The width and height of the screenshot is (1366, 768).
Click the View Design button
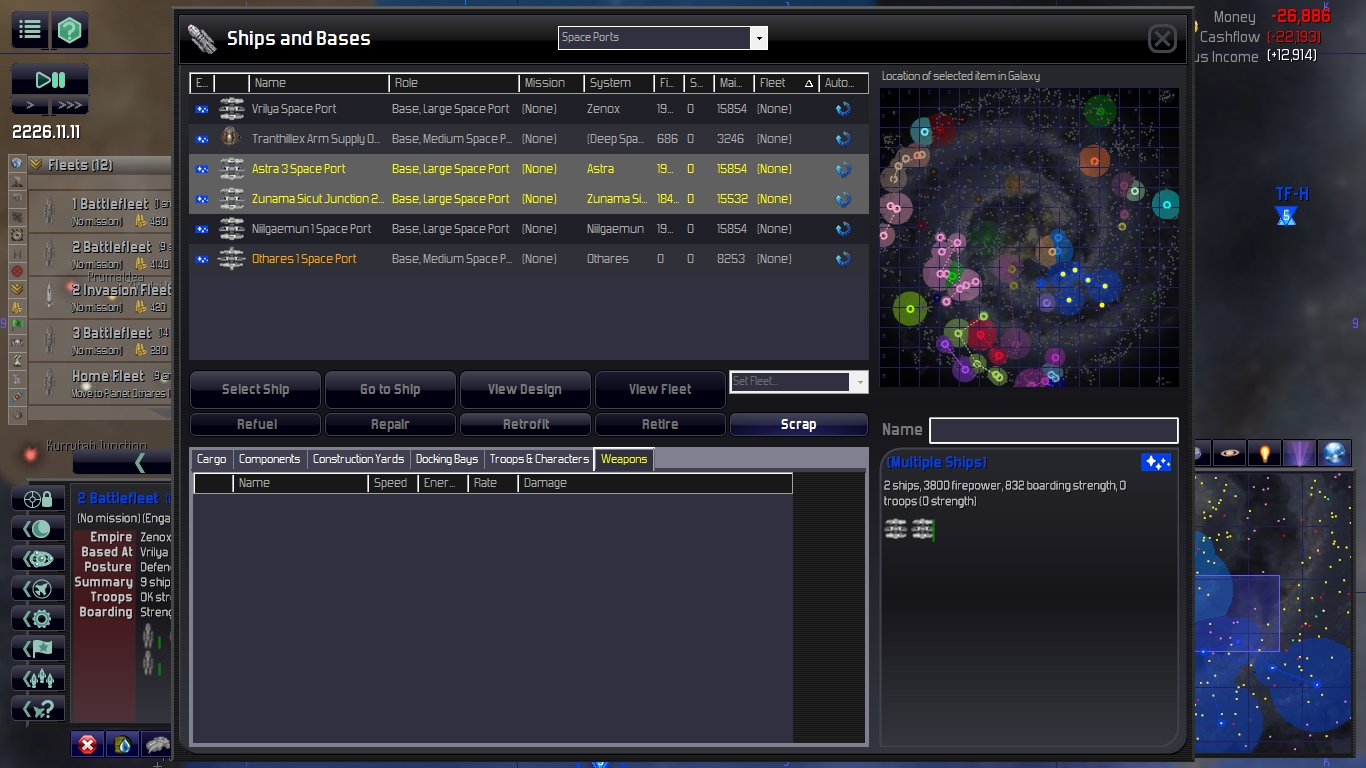click(x=525, y=389)
